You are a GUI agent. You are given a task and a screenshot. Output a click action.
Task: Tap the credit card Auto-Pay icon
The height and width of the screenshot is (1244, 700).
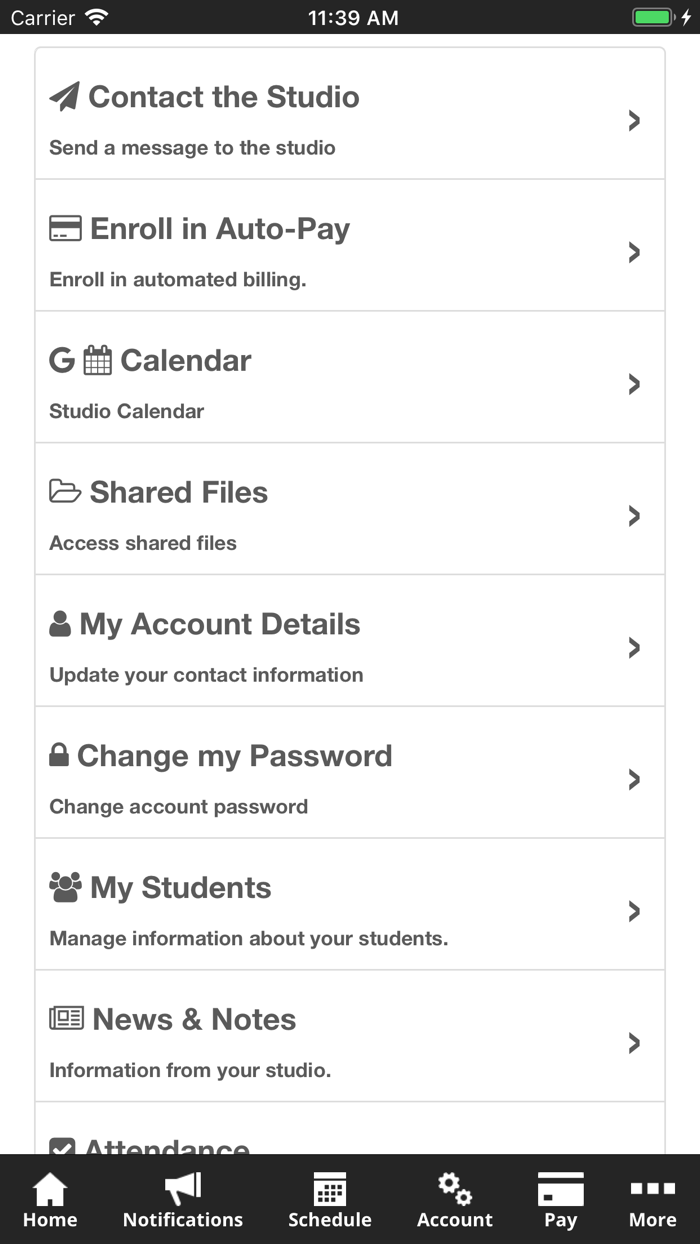(65, 229)
